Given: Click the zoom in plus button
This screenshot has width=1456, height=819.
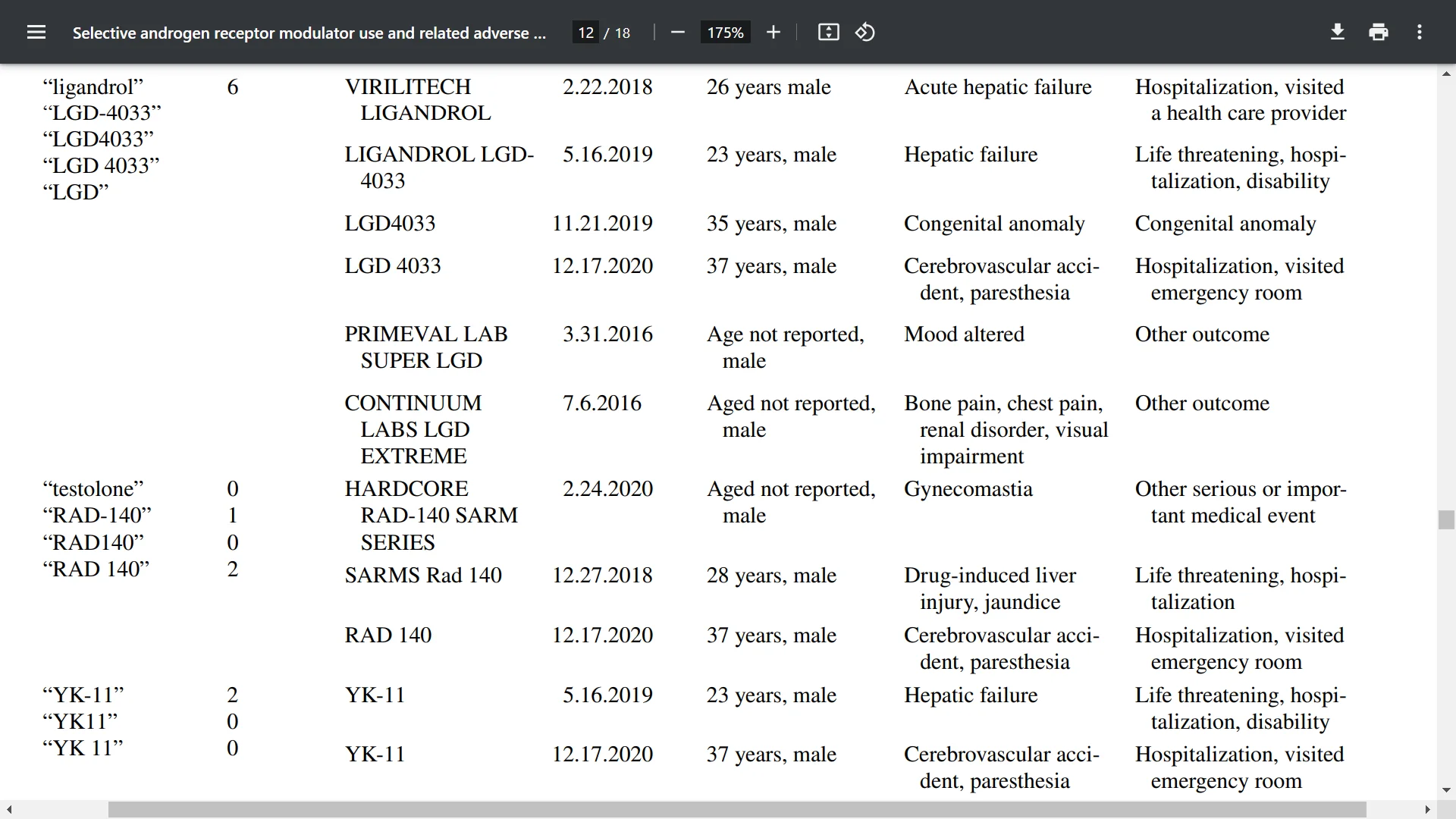Looking at the screenshot, I should pos(773,32).
